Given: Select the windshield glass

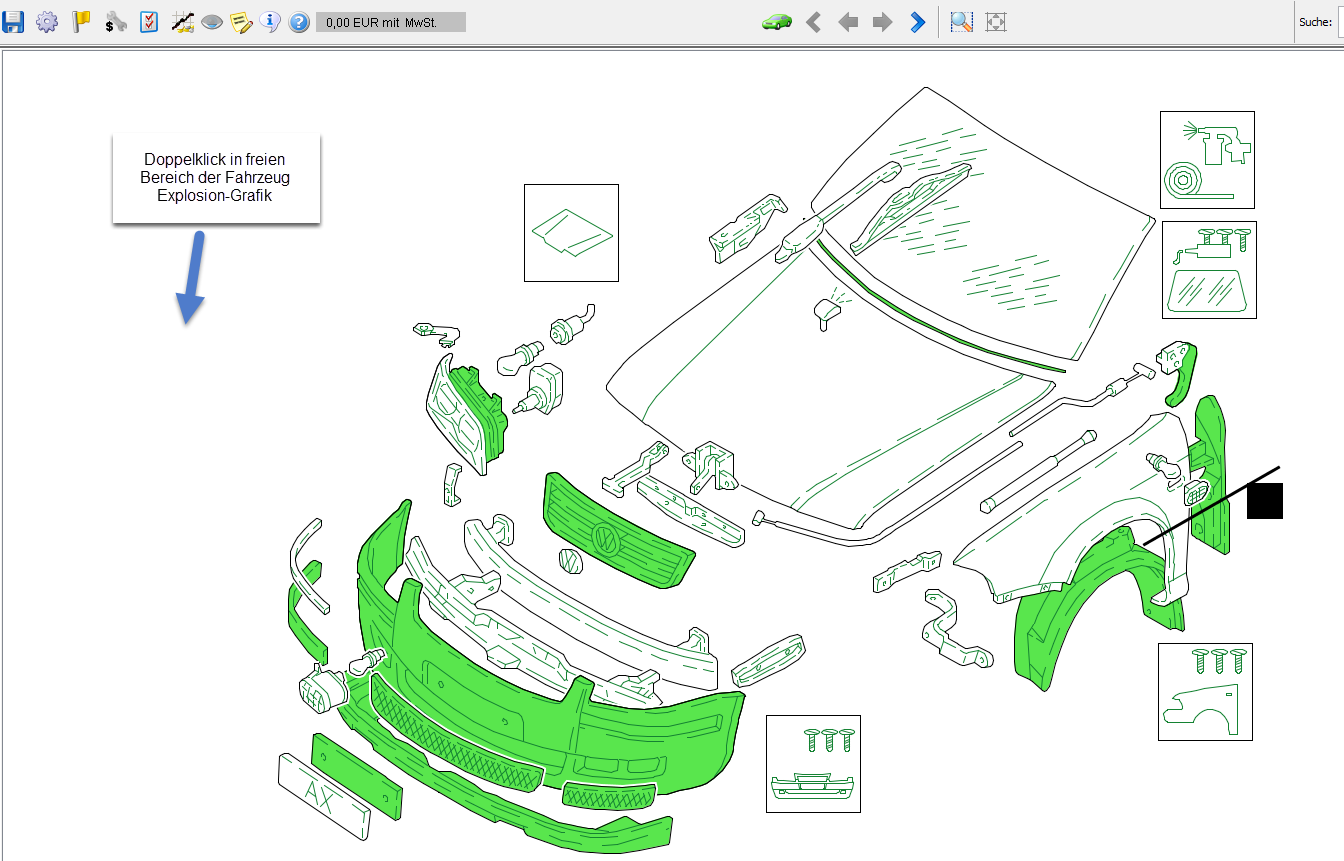Looking at the screenshot, I should (985, 225).
